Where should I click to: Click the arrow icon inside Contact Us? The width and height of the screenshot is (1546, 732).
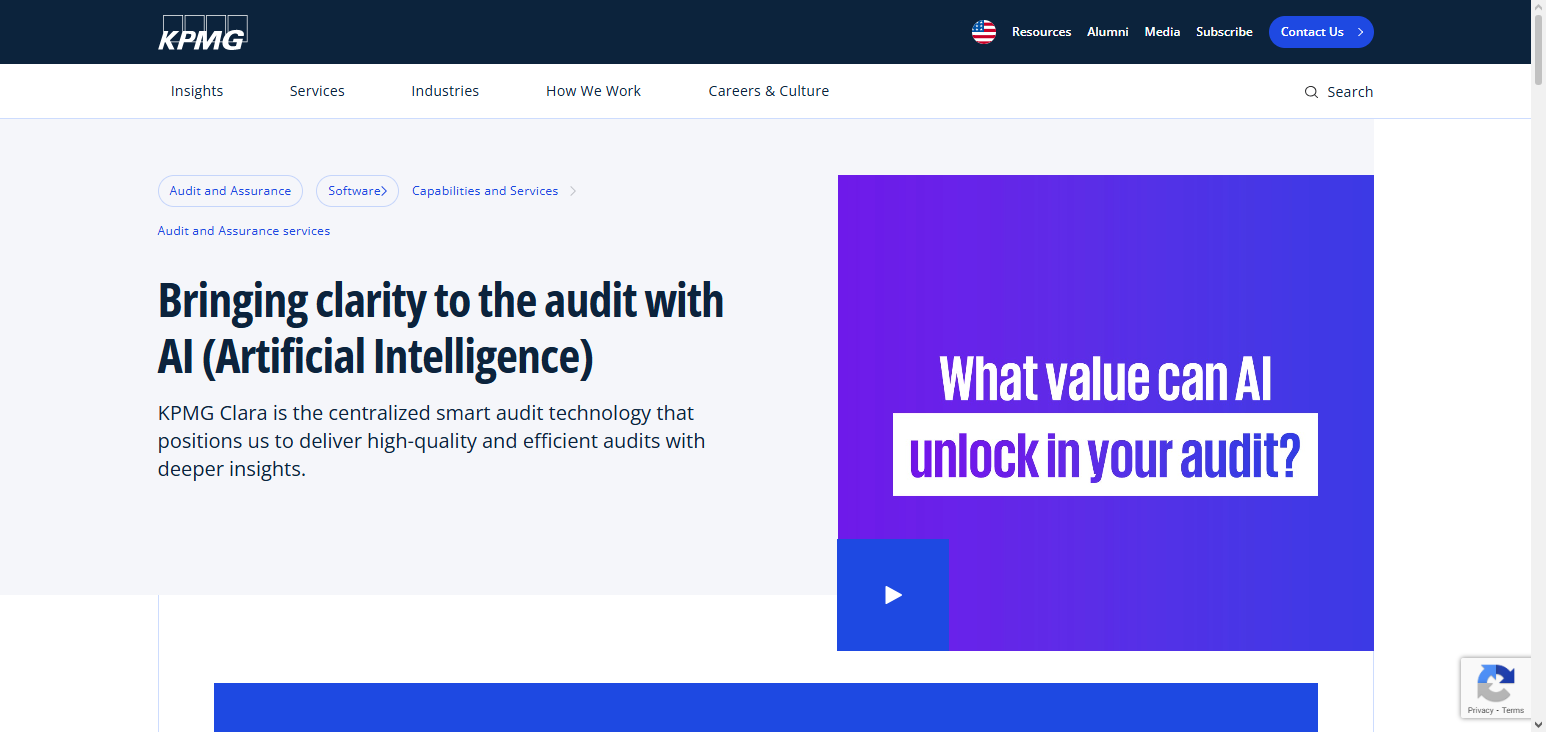[x=1358, y=31]
